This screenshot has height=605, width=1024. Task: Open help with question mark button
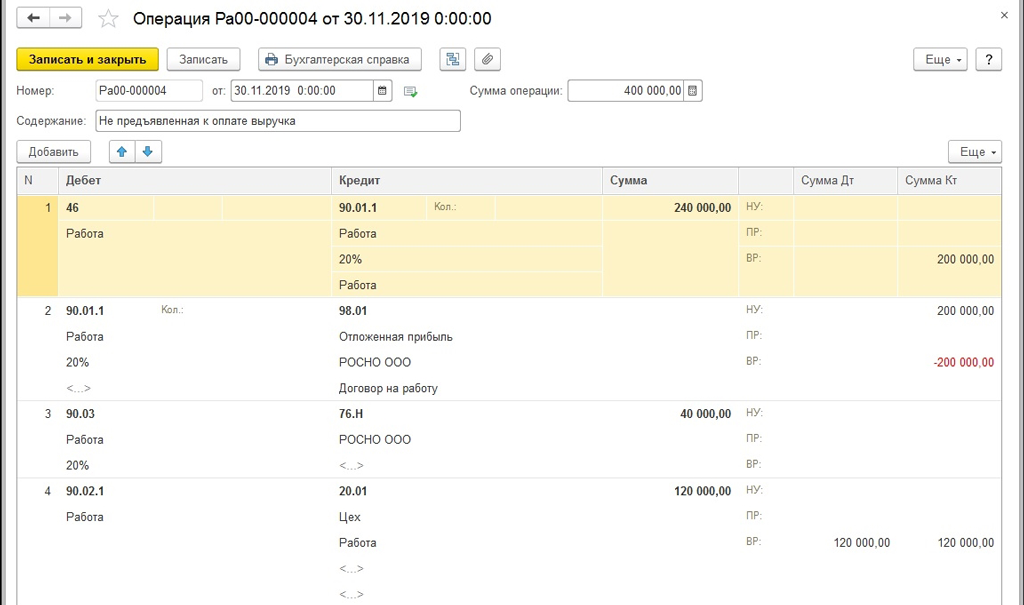click(x=988, y=60)
